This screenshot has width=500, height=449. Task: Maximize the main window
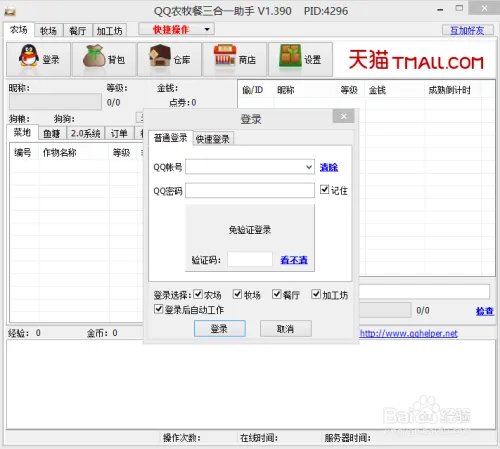click(x=459, y=9)
